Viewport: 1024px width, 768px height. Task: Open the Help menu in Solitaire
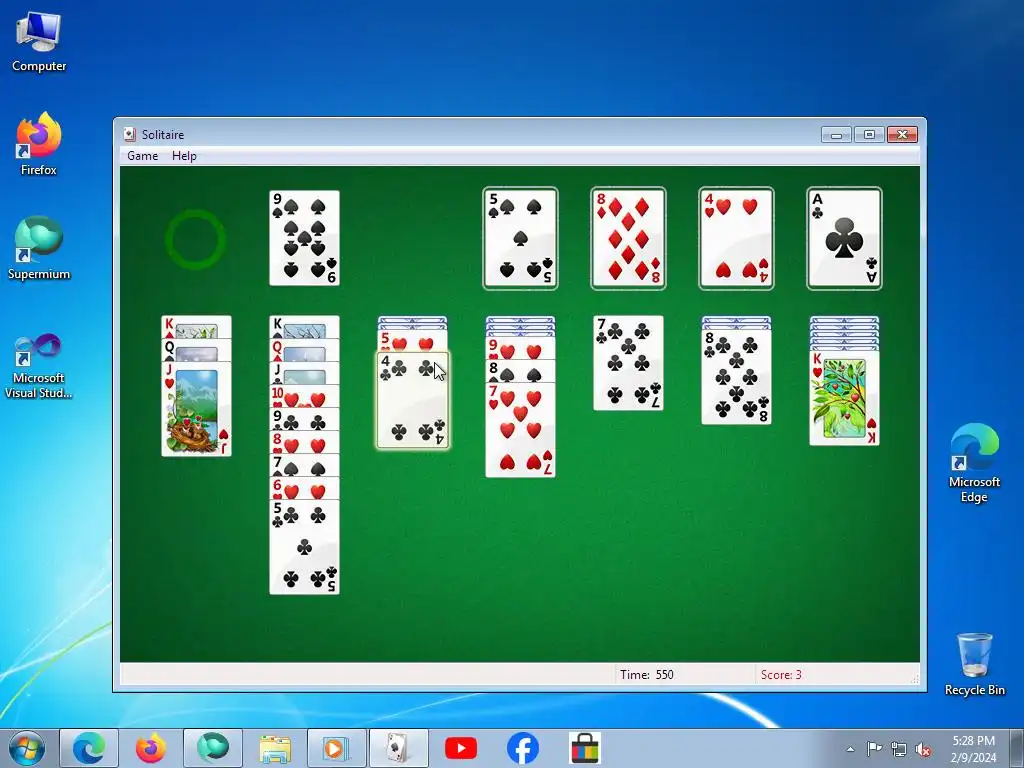184,155
